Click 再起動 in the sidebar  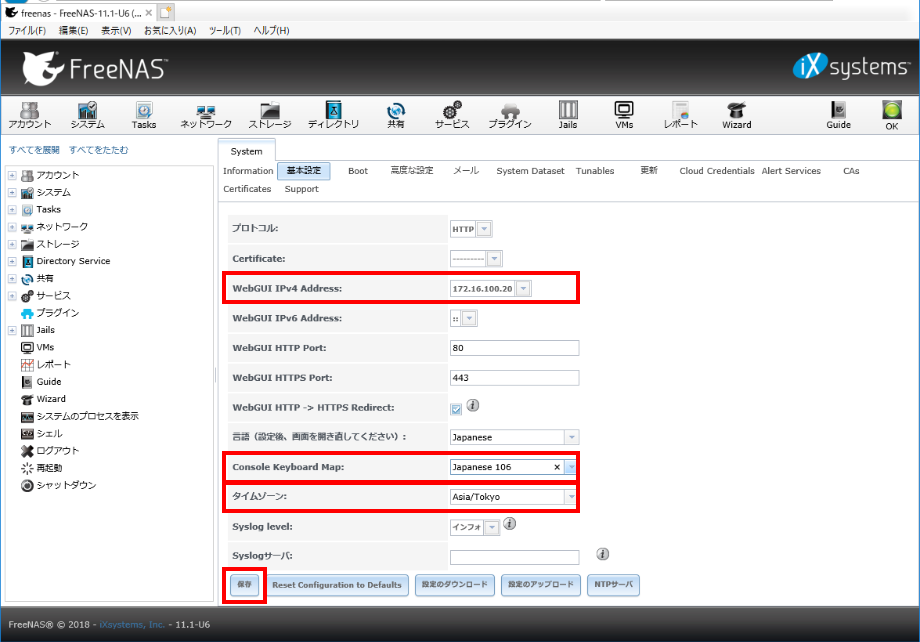pos(49,468)
